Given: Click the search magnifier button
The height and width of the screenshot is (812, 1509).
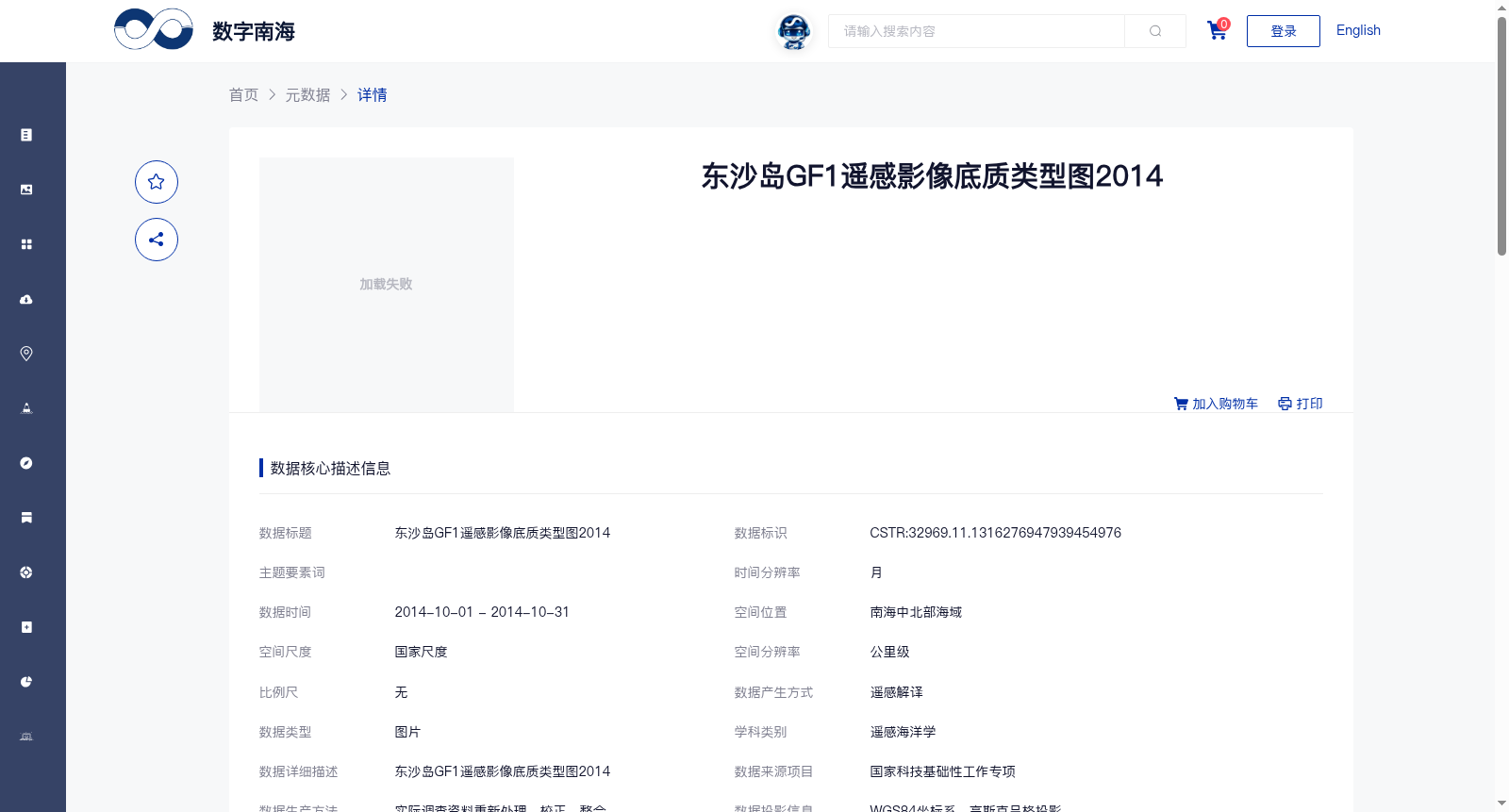Looking at the screenshot, I should (1155, 31).
